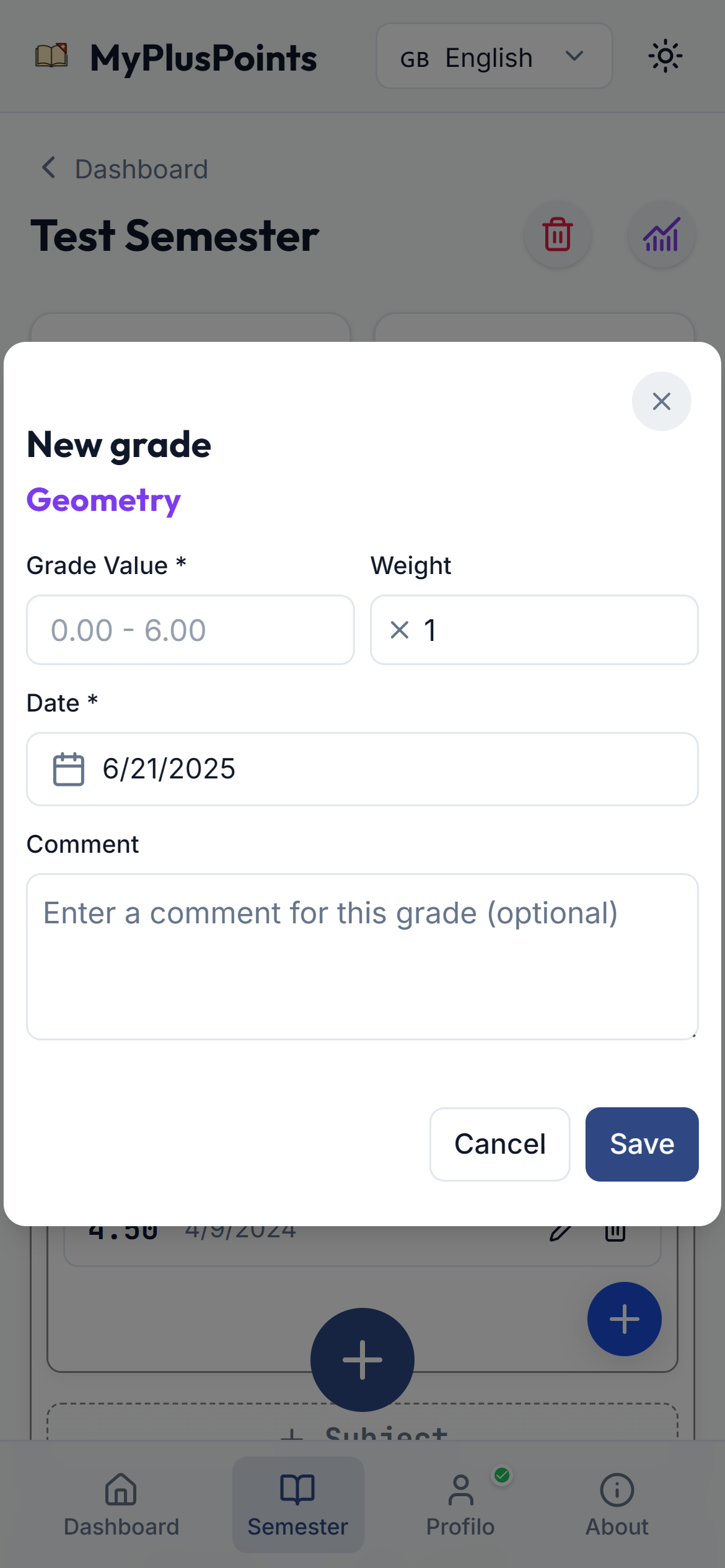
Task: Click the blue floating plus button
Action: click(624, 1318)
